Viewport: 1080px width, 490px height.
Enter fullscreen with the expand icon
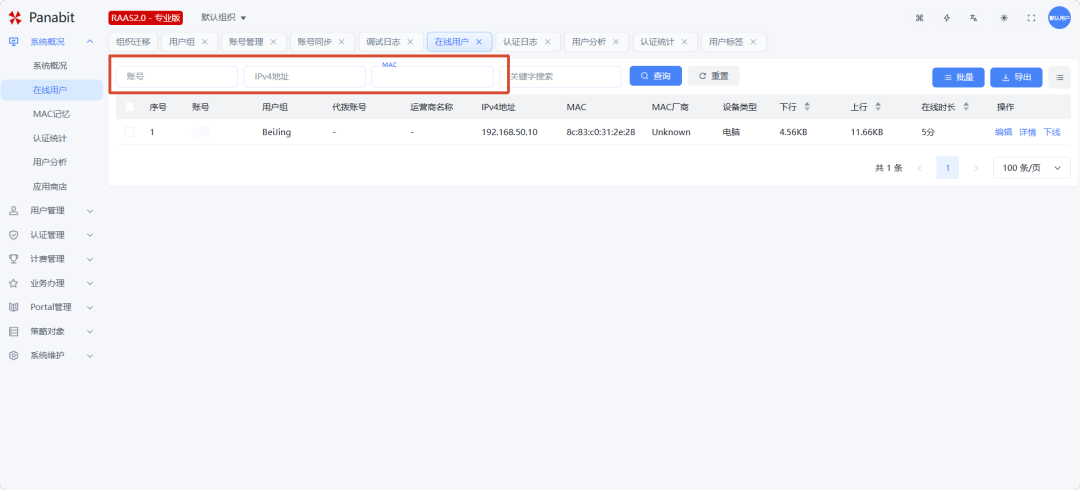[1031, 18]
